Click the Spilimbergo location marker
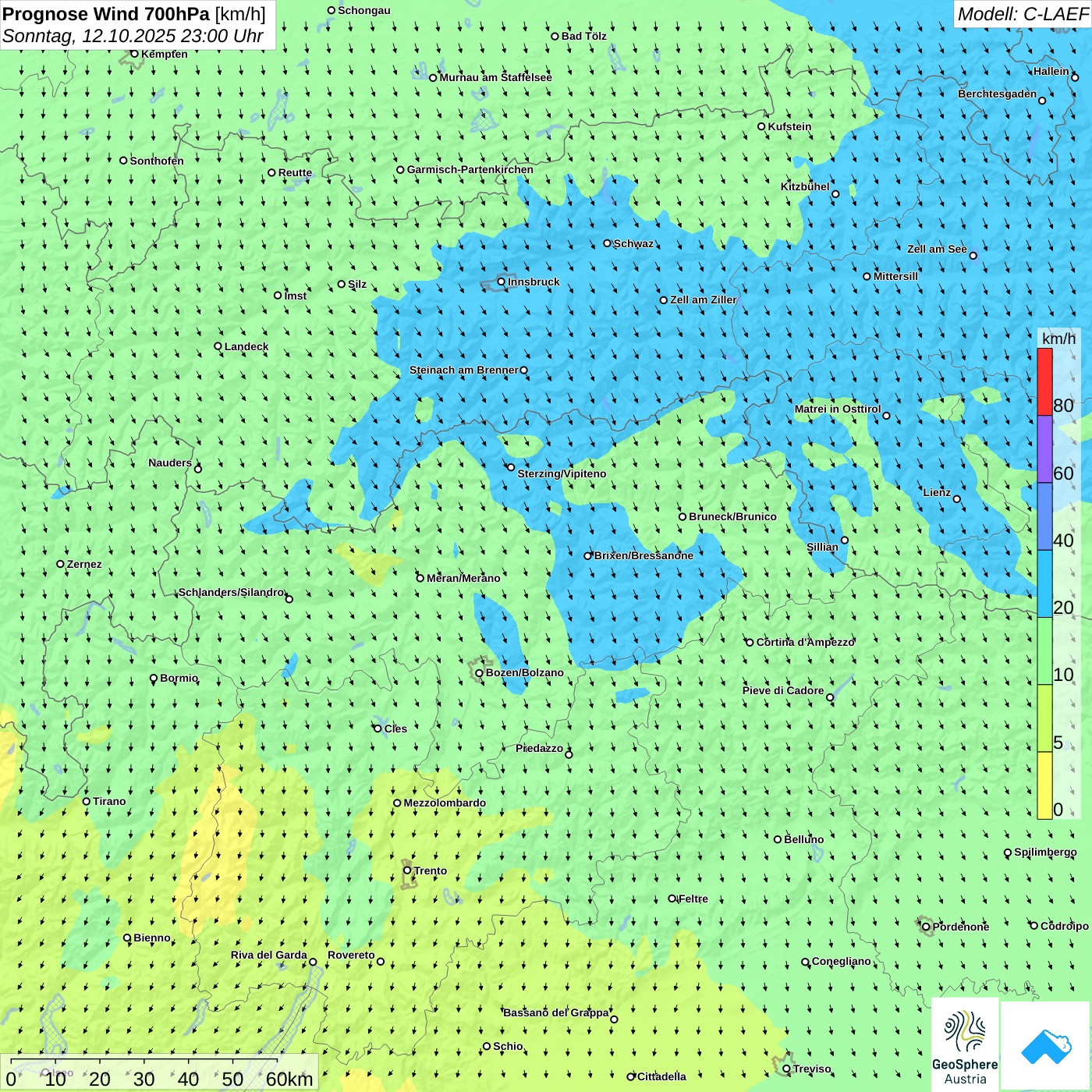 (x=1008, y=853)
